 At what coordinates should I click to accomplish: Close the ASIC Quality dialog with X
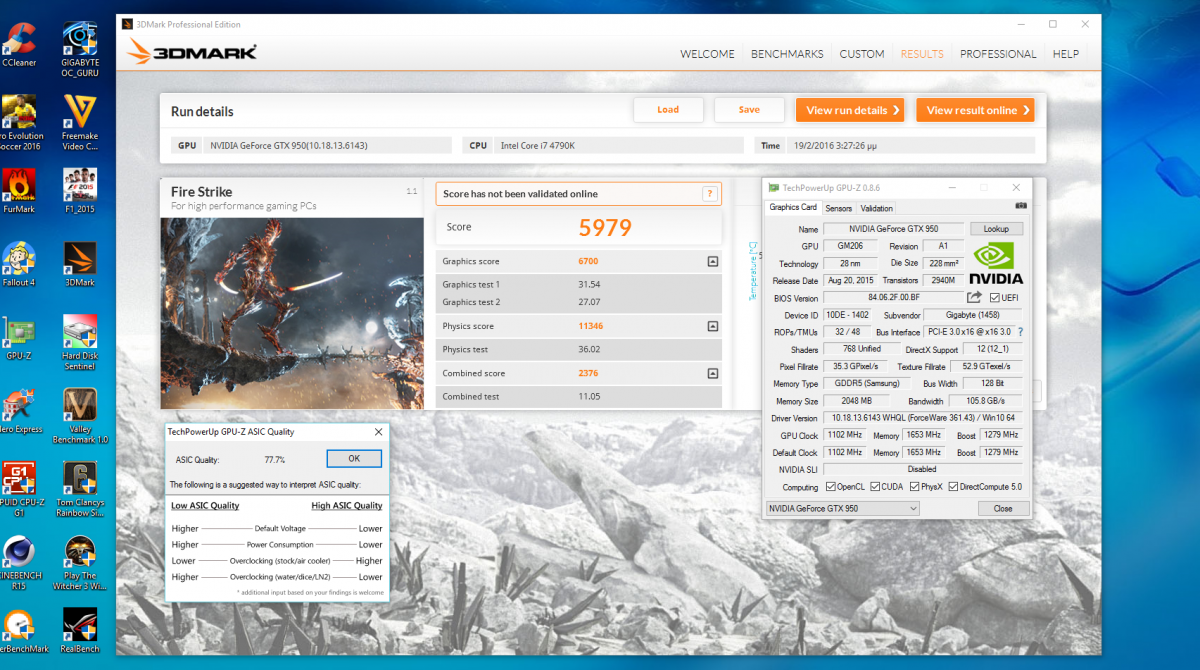coord(378,432)
